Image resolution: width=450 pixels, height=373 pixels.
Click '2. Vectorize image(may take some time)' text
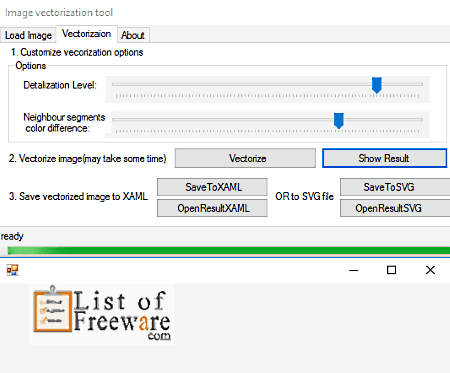(x=88, y=158)
